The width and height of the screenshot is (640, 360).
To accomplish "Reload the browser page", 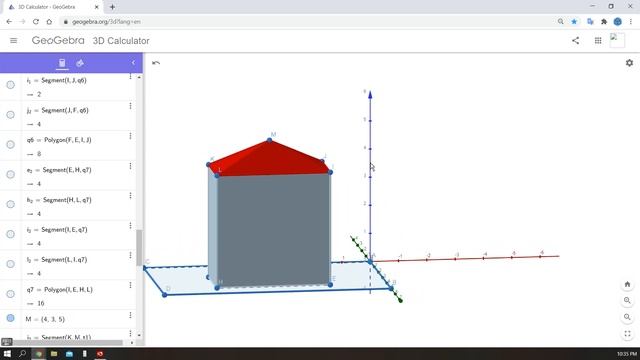I will [x=36, y=22].
